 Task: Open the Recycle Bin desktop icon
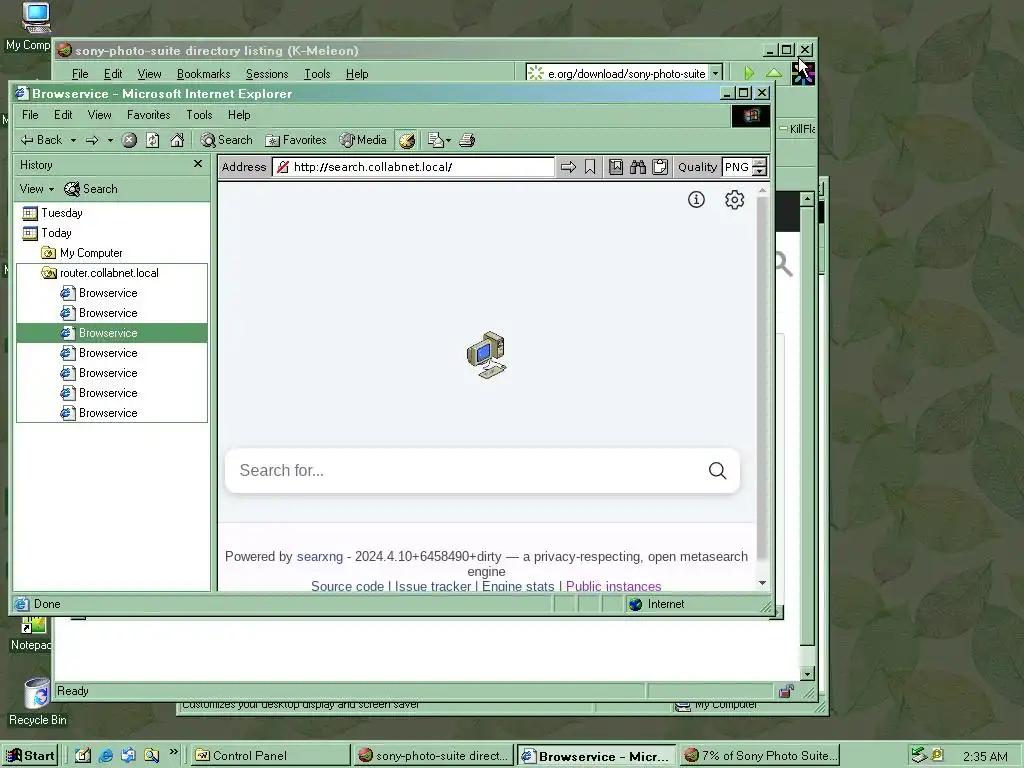(37, 703)
